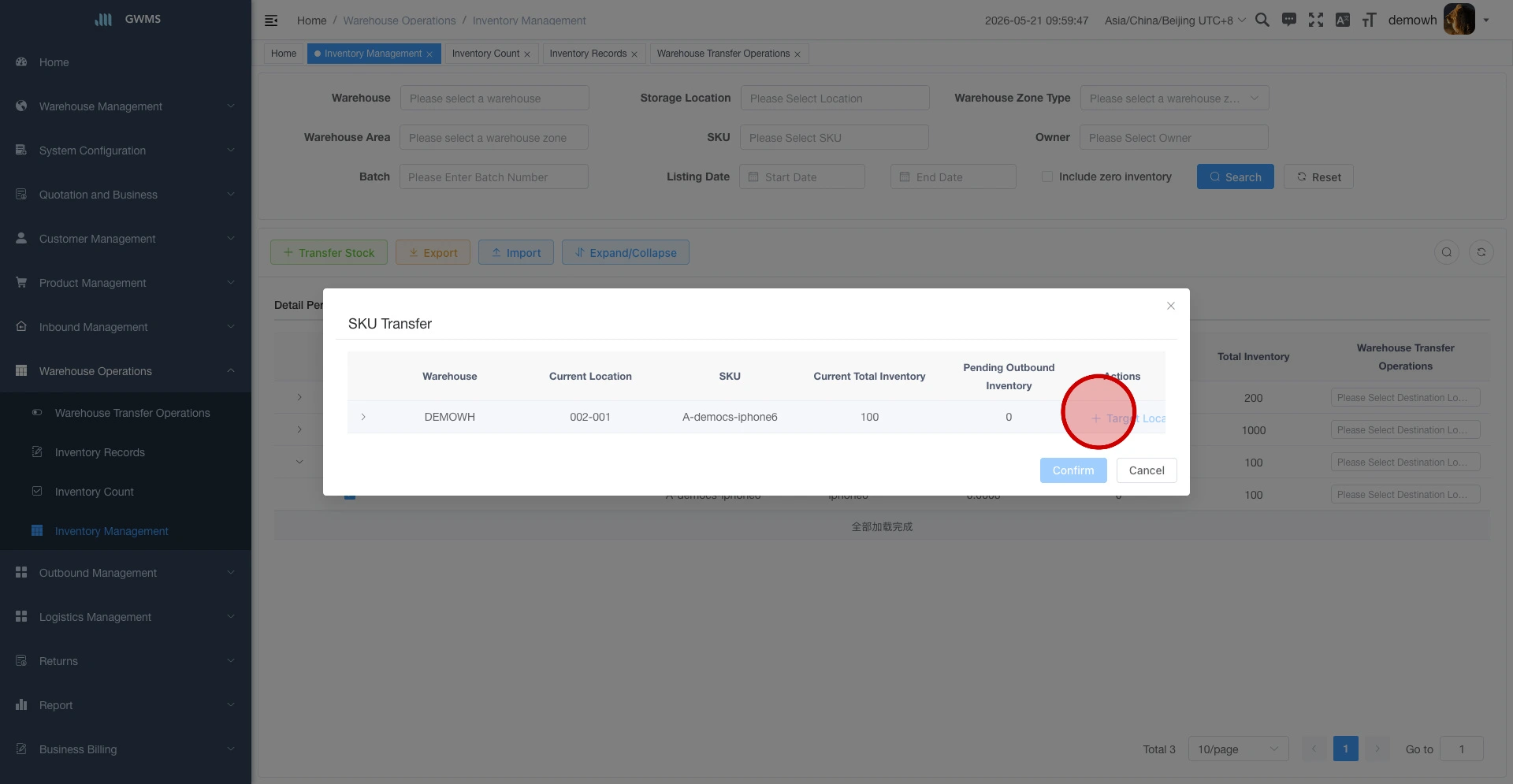Focus the Warehouse select field
Screen dimensions: 1513x784
point(494,98)
